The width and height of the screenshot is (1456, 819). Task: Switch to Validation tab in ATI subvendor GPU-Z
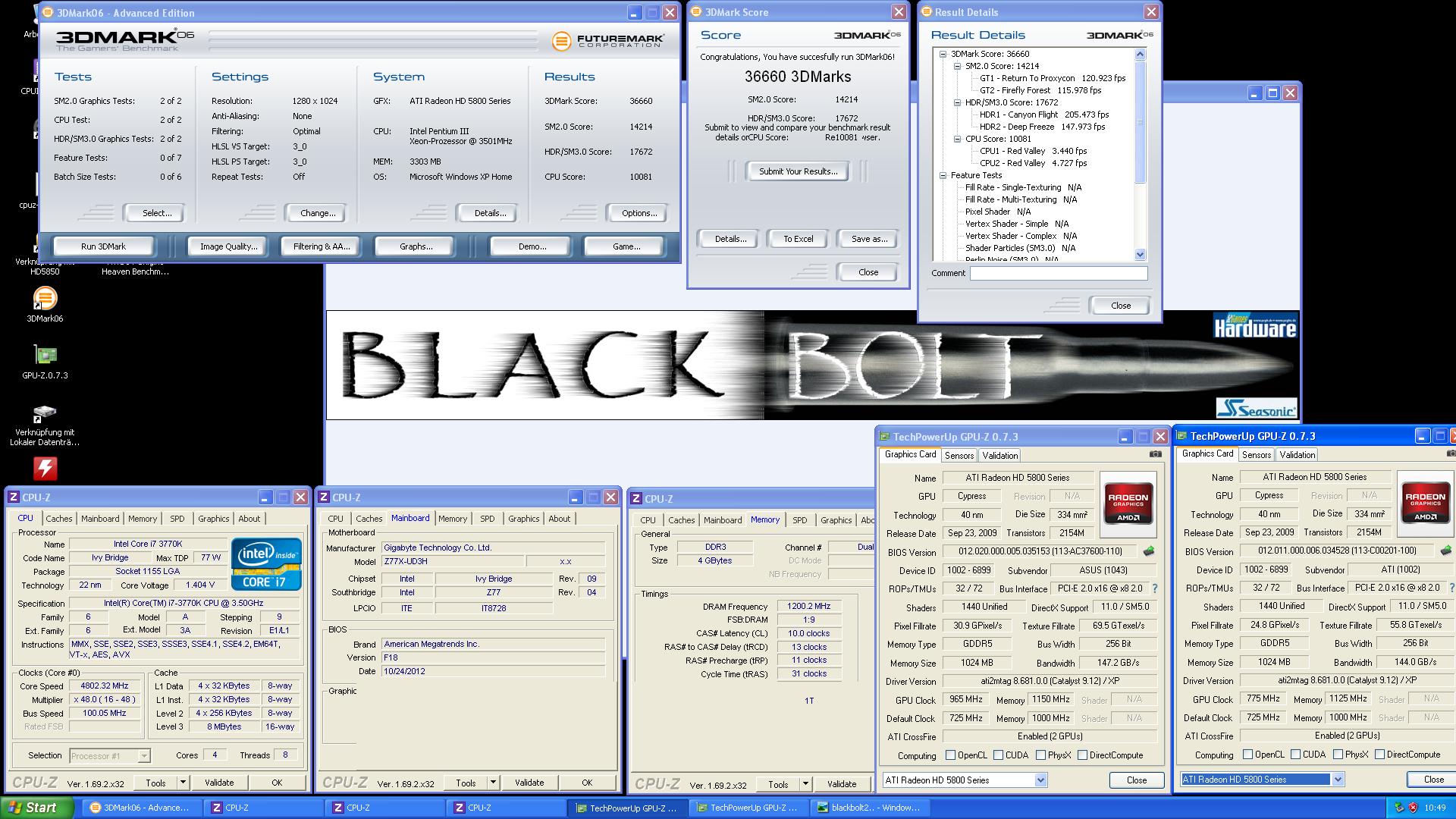click(x=1297, y=455)
